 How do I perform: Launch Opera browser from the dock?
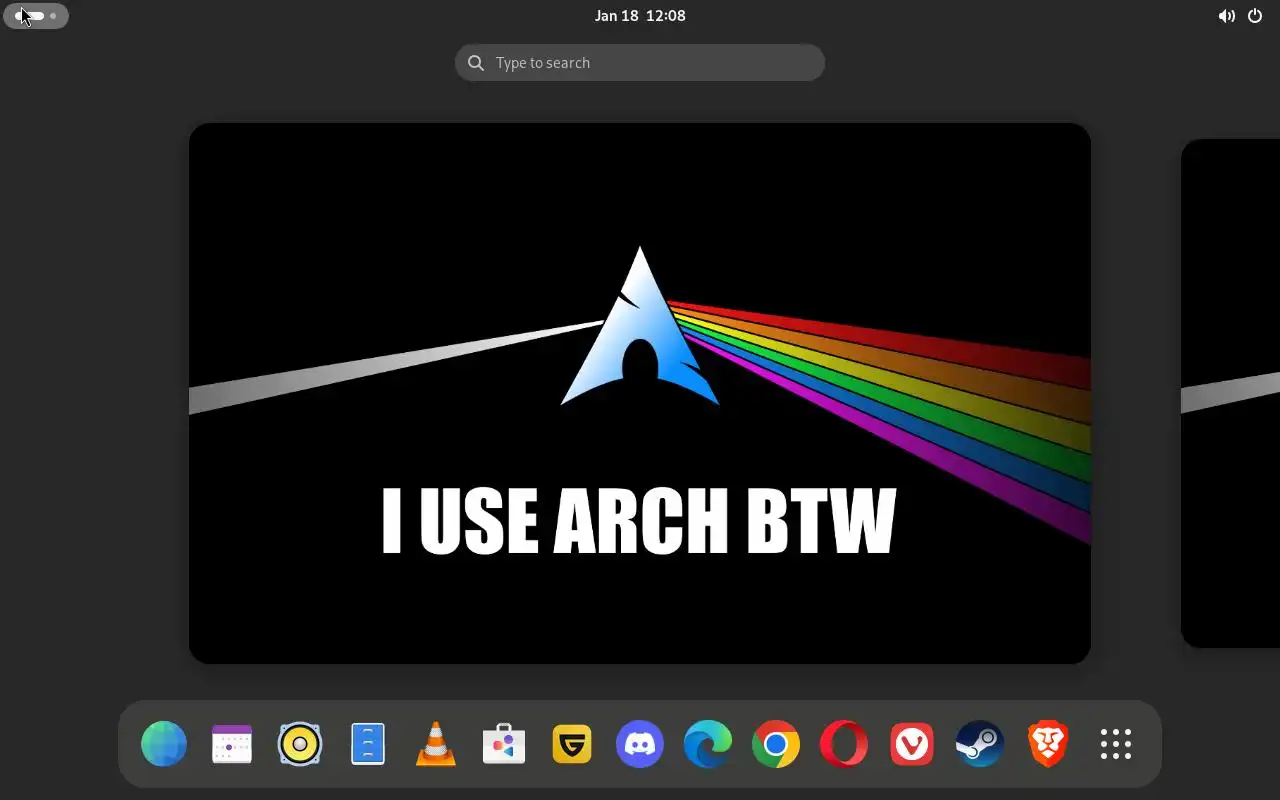pos(844,744)
